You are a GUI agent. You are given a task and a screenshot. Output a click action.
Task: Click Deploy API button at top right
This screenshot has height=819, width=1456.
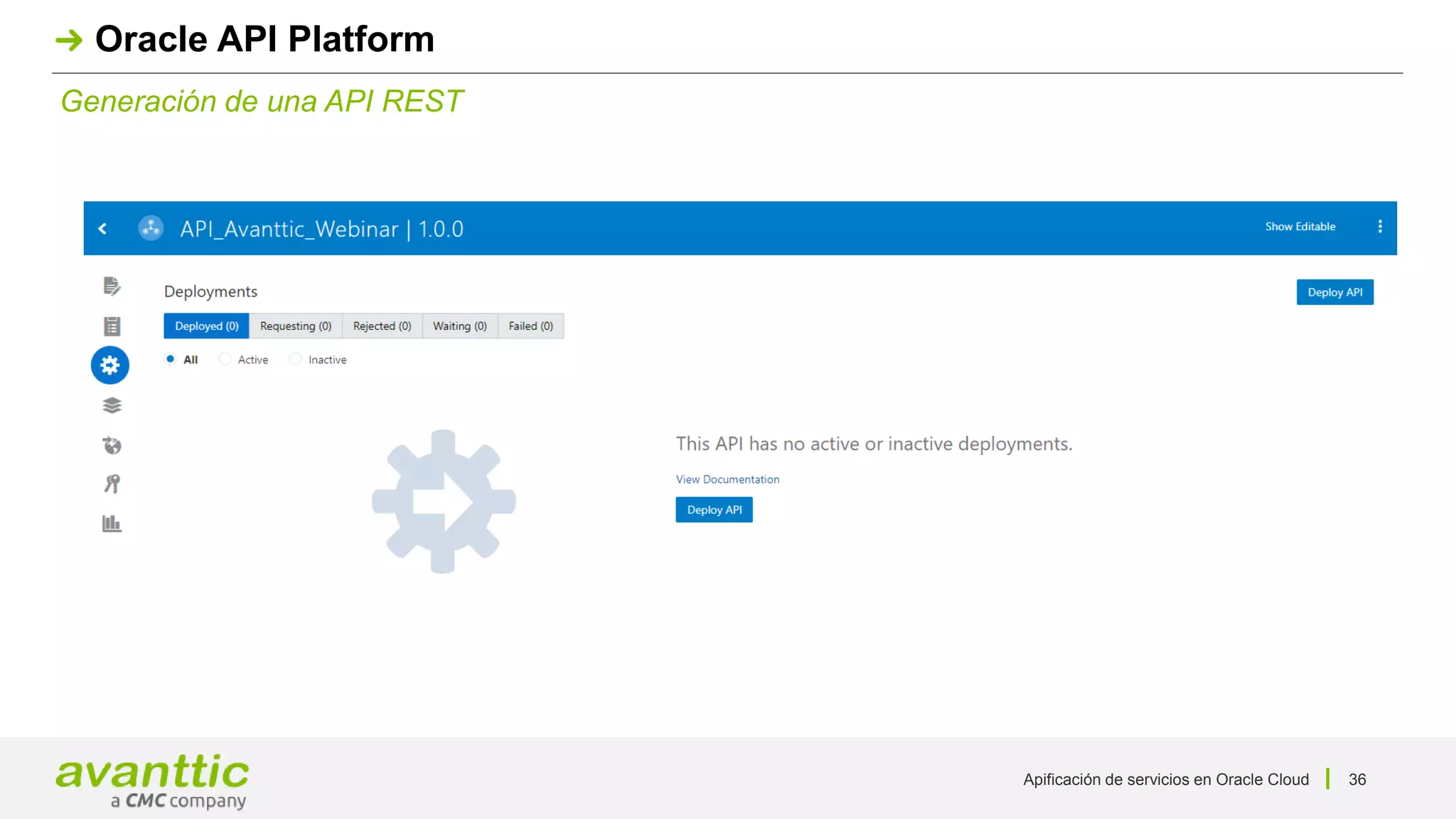click(x=1335, y=292)
